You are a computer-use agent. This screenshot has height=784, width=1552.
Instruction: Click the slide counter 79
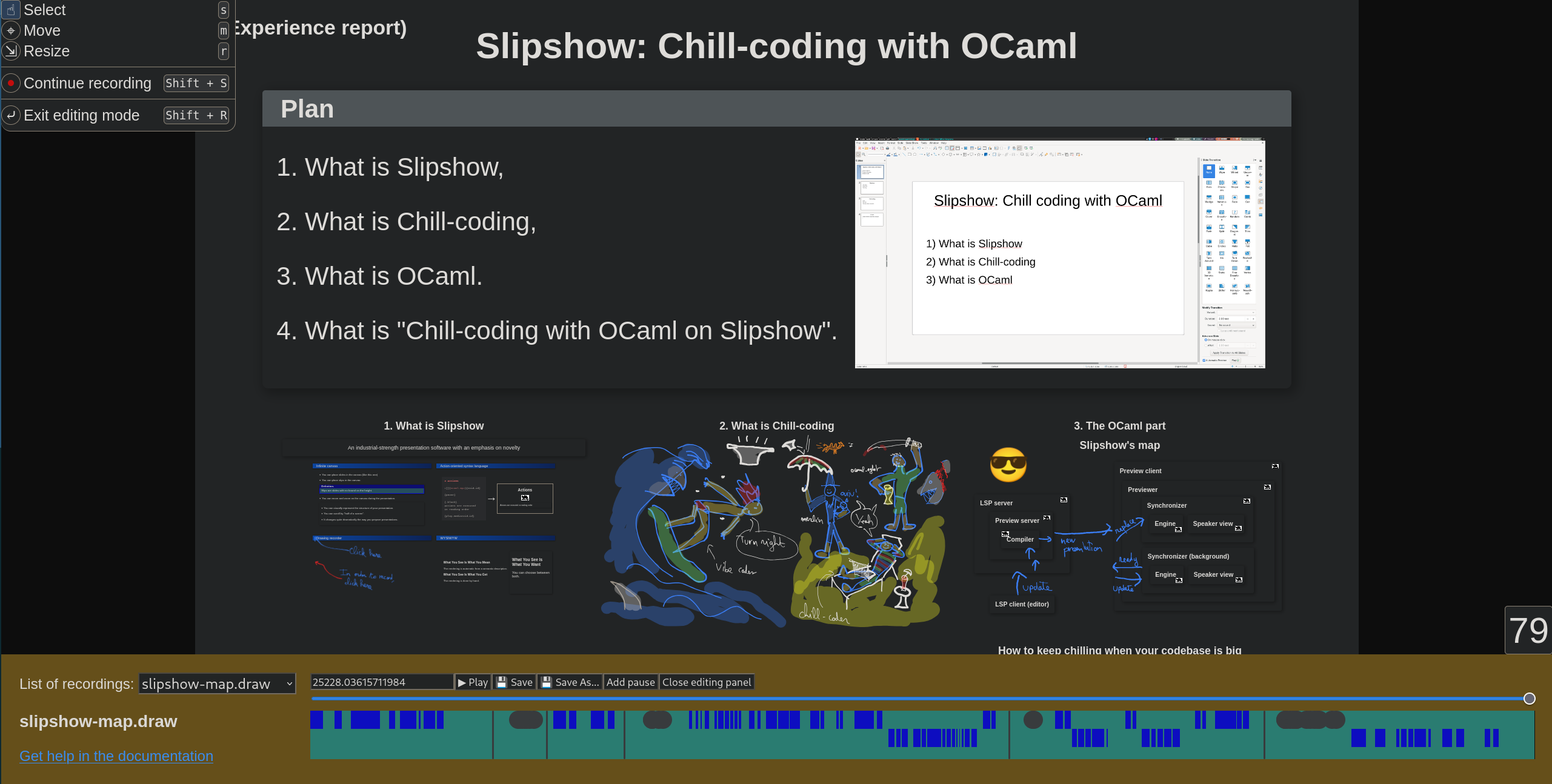[1528, 630]
